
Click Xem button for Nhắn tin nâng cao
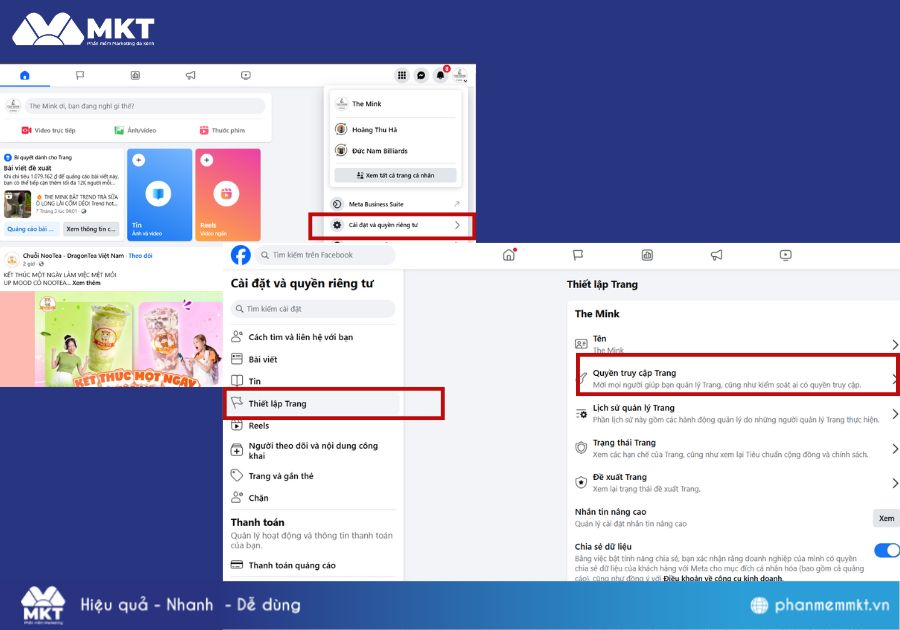tap(886, 518)
